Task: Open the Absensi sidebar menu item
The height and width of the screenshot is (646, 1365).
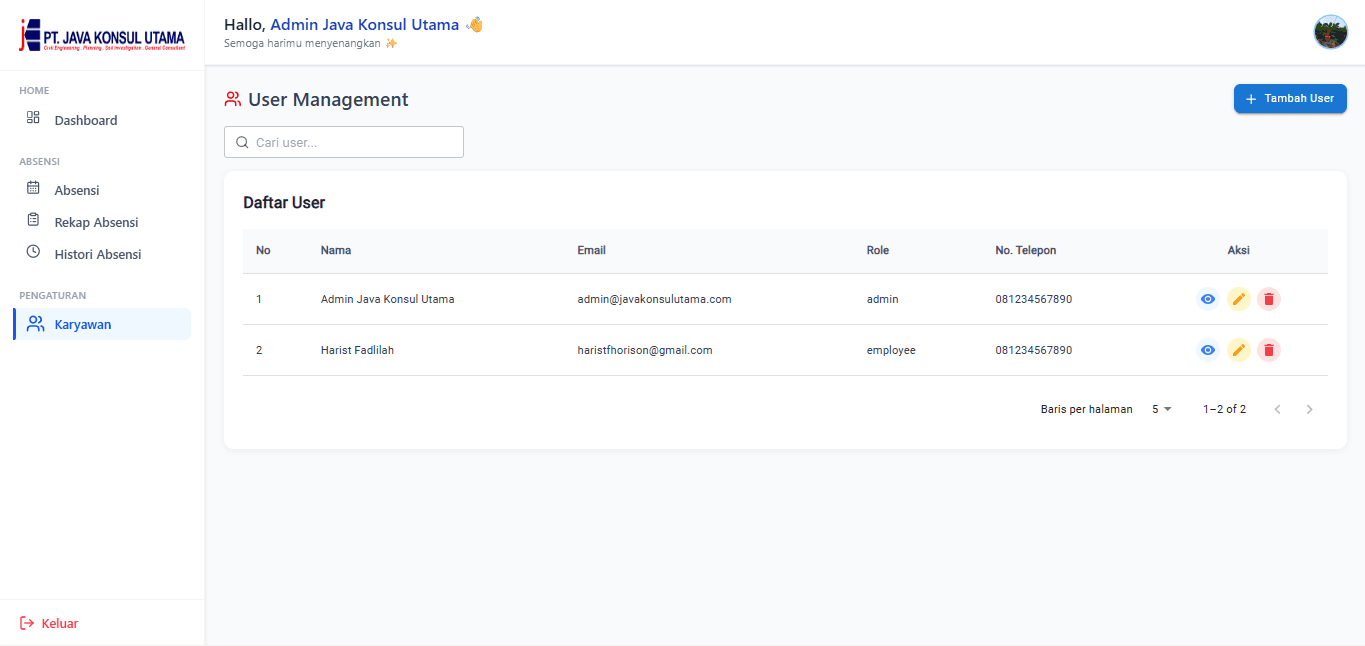Action: click(76, 190)
